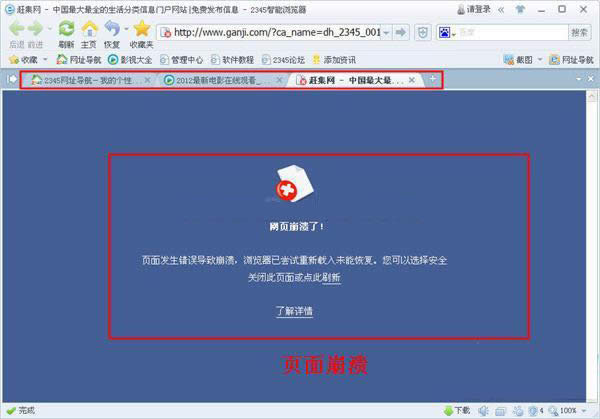600x419 pixels.
Task: Click the Back (后退) arrow
Action: point(16,29)
